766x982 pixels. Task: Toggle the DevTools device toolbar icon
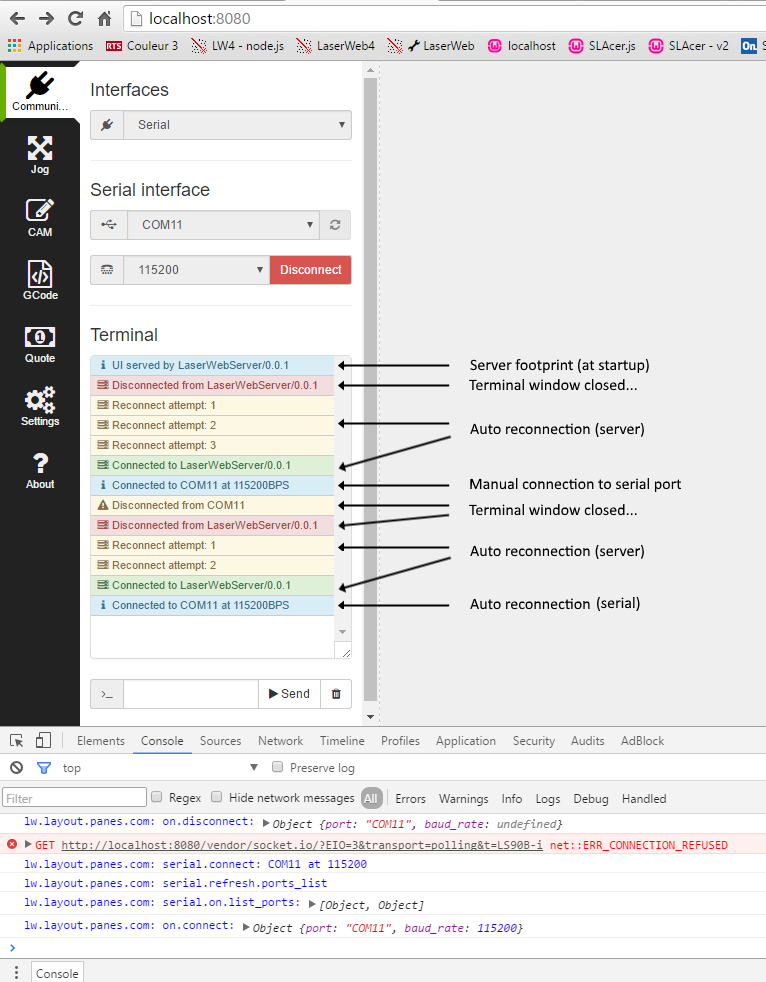click(x=43, y=741)
